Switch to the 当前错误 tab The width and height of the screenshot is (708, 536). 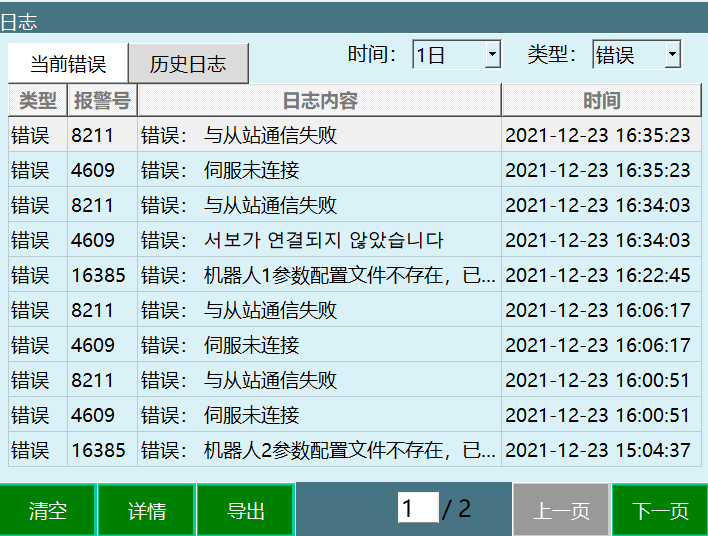point(68,64)
